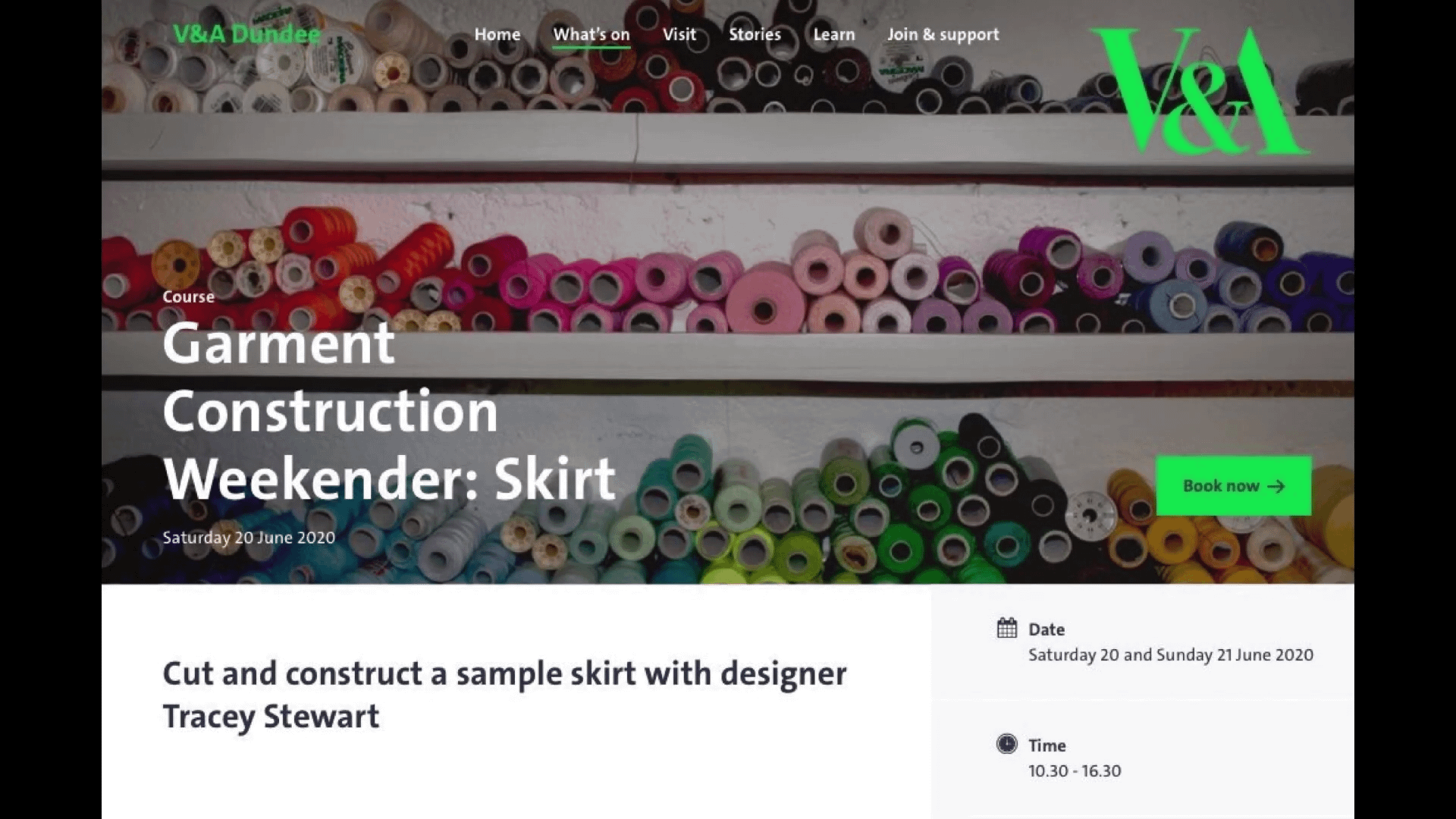
Task: Click the Garment Construction Weekender: Skirt heading
Action: point(390,412)
